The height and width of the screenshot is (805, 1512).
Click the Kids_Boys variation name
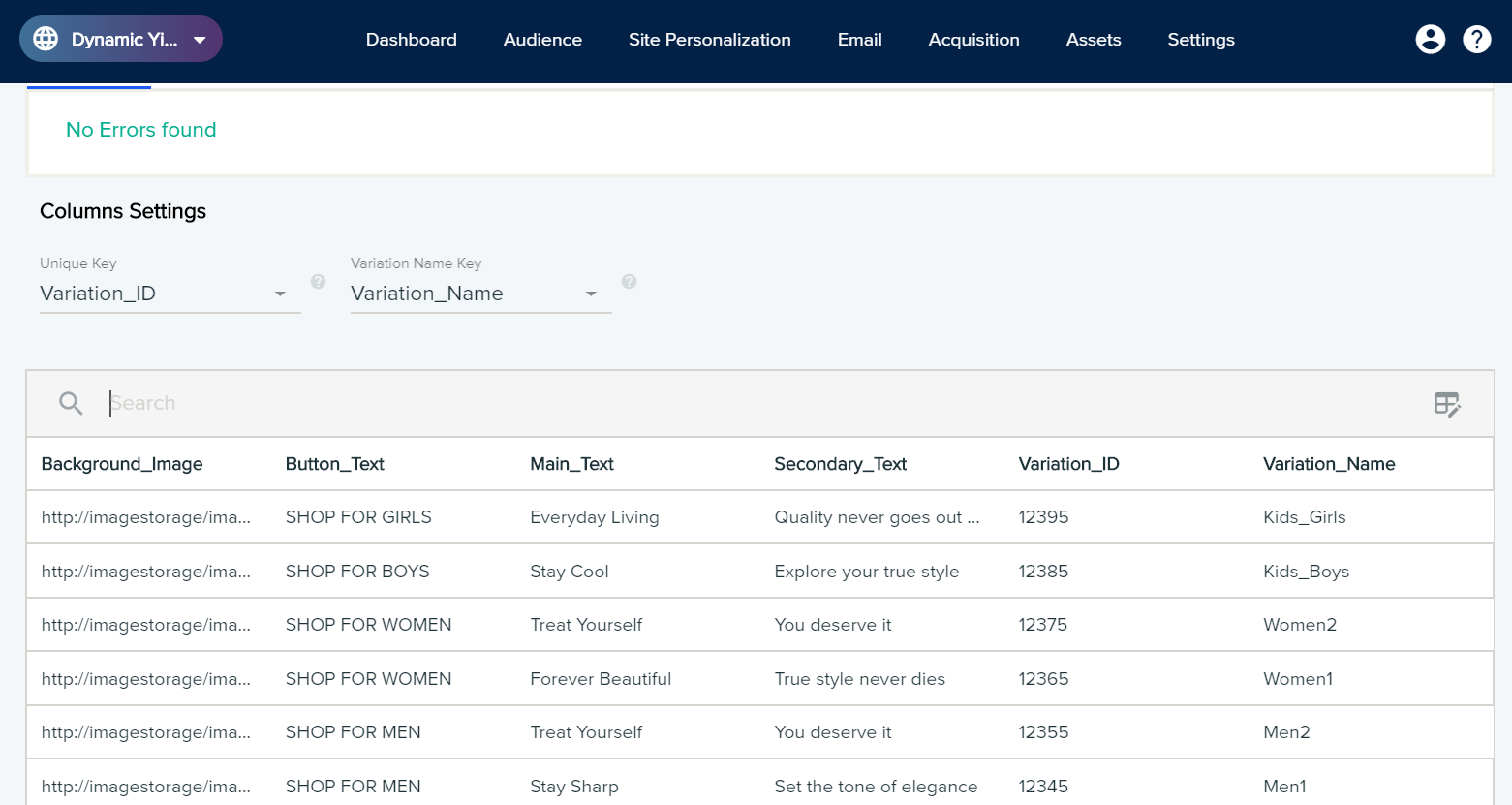pyautogui.click(x=1307, y=572)
